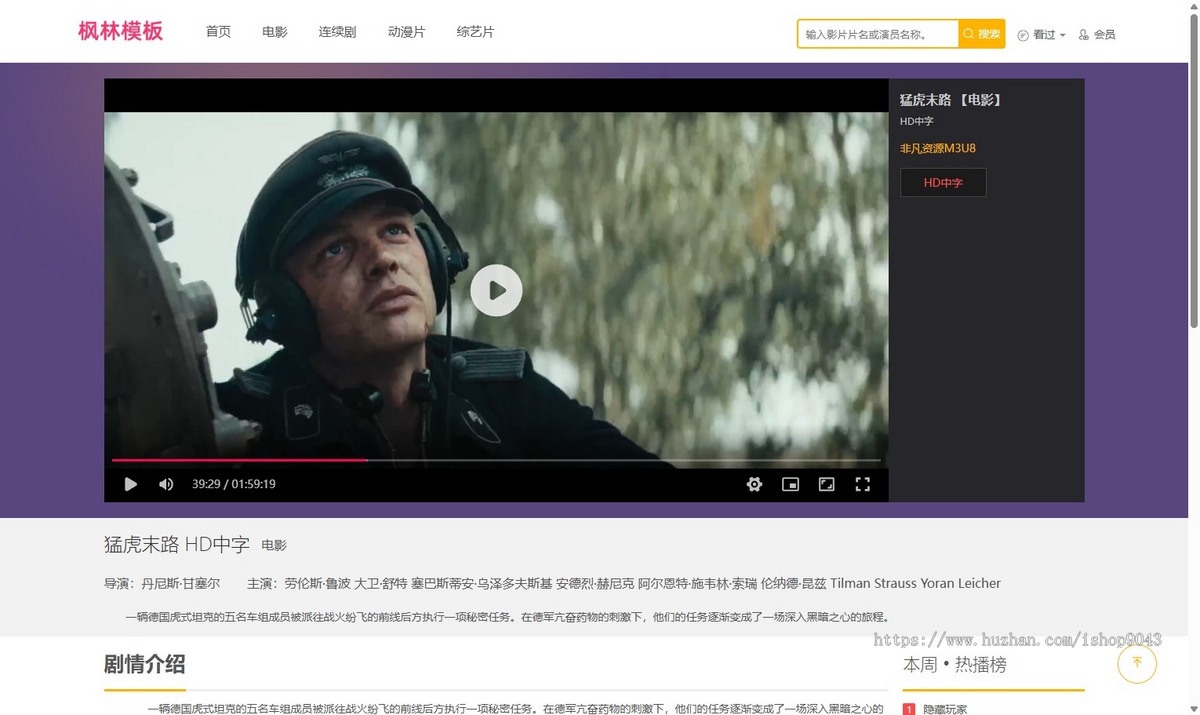Click the magnifier icon in search button
The image size is (1200, 715).
click(968, 34)
